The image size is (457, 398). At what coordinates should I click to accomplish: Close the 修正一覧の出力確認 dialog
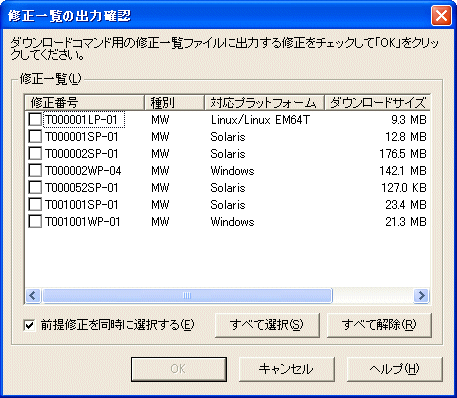(x=441, y=16)
